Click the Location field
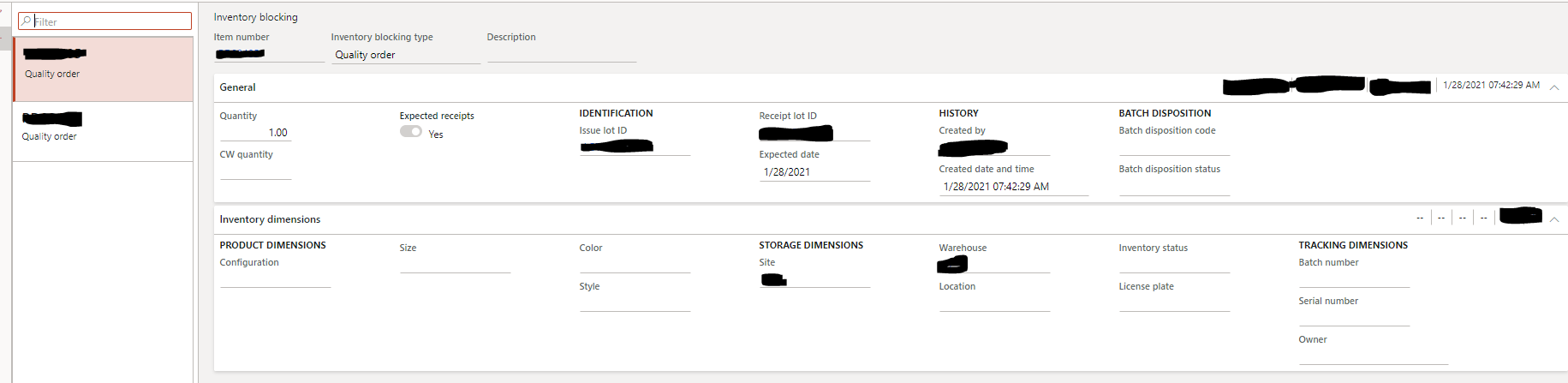Image resolution: width=1568 pixels, height=383 pixels. click(x=993, y=303)
